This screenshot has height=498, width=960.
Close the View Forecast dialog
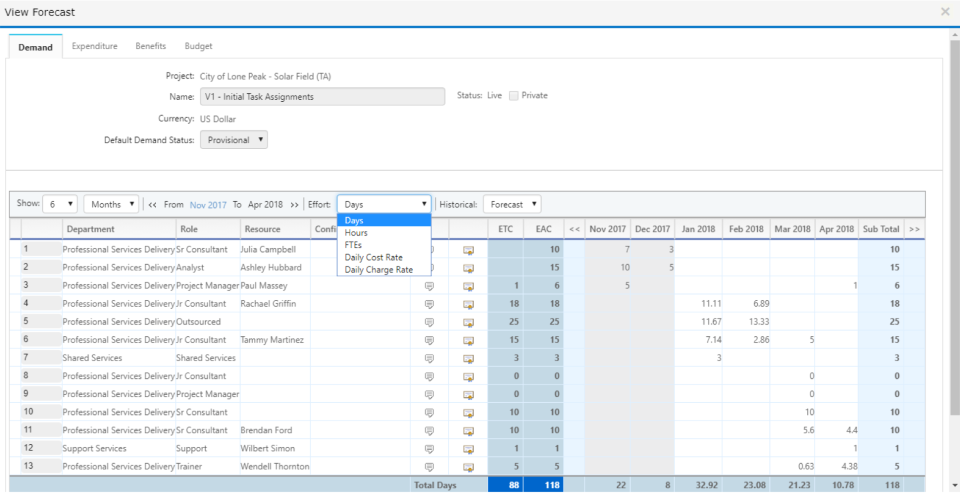(945, 12)
